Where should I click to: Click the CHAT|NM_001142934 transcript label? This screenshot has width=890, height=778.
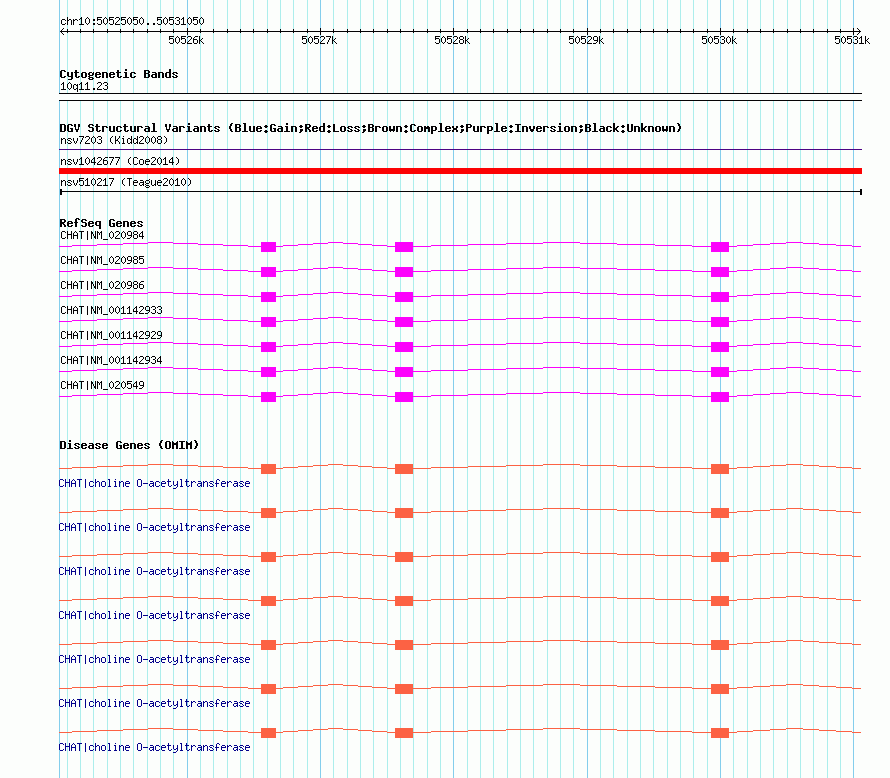click(x=111, y=360)
